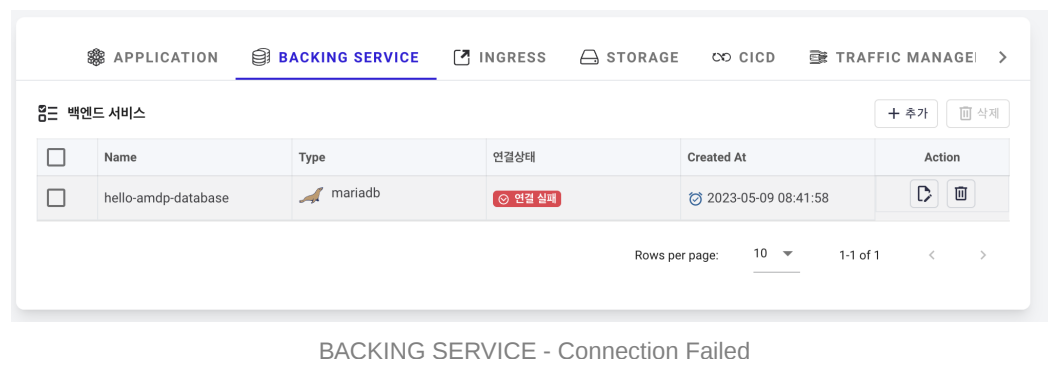1048x379 pixels.
Task: Open the Traffic Management tab
Action: [892, 57]
